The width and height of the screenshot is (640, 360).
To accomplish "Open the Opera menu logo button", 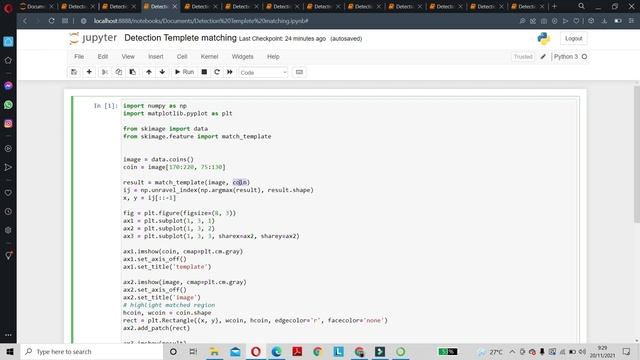I will (8, 7).
